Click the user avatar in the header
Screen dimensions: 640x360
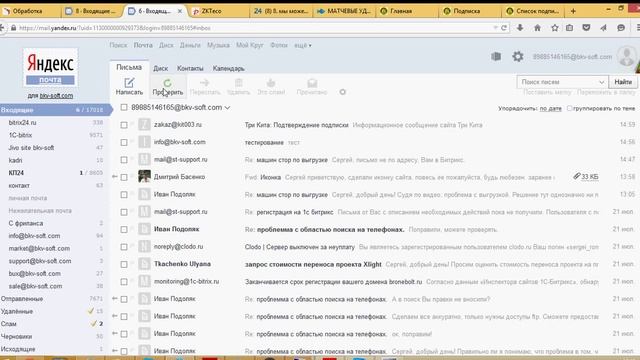click(627, 56)
